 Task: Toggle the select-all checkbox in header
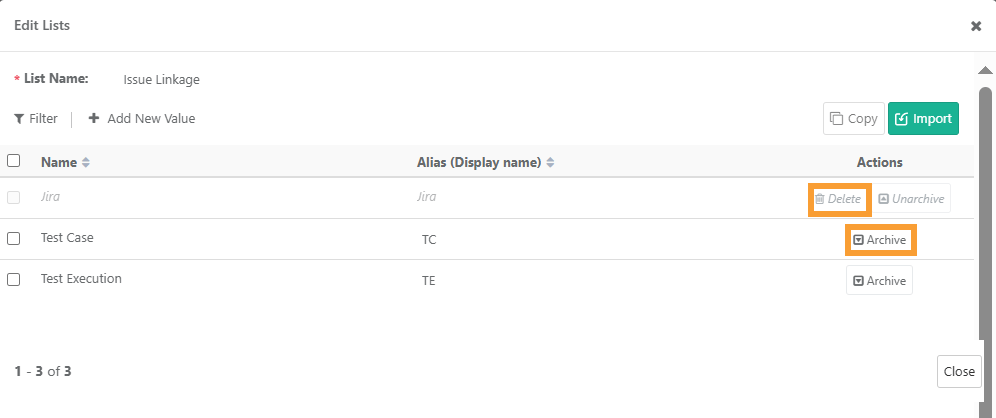click(x=14, y=161)
